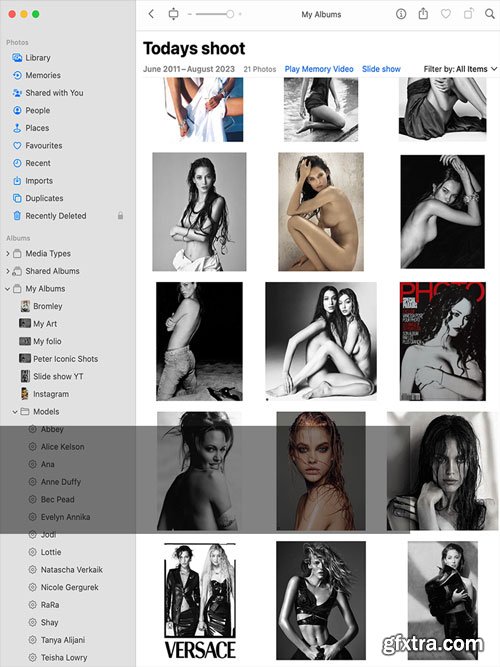Click the People icon in the sidebar
Screen dimensions: 500x667
point(17,111)
